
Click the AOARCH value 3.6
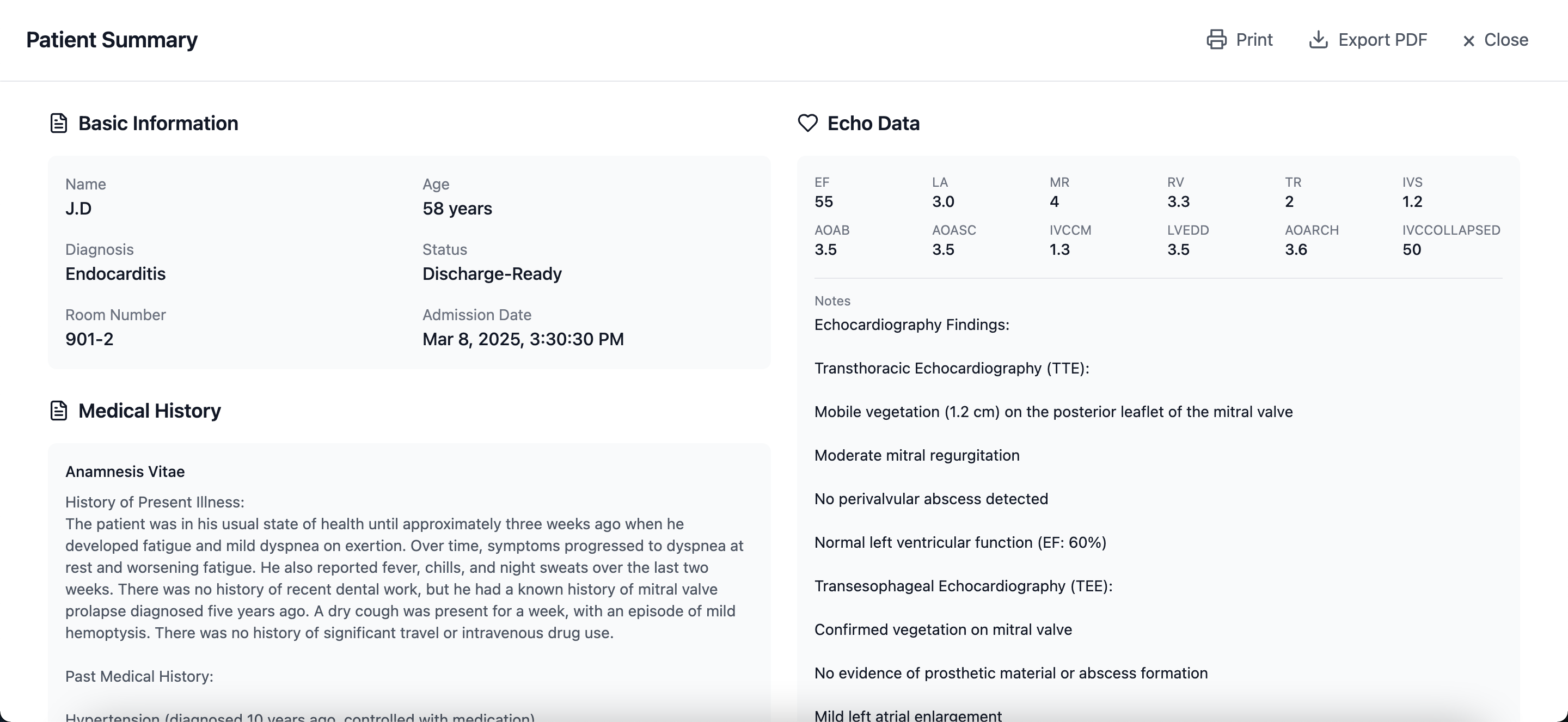point(1296,249)
